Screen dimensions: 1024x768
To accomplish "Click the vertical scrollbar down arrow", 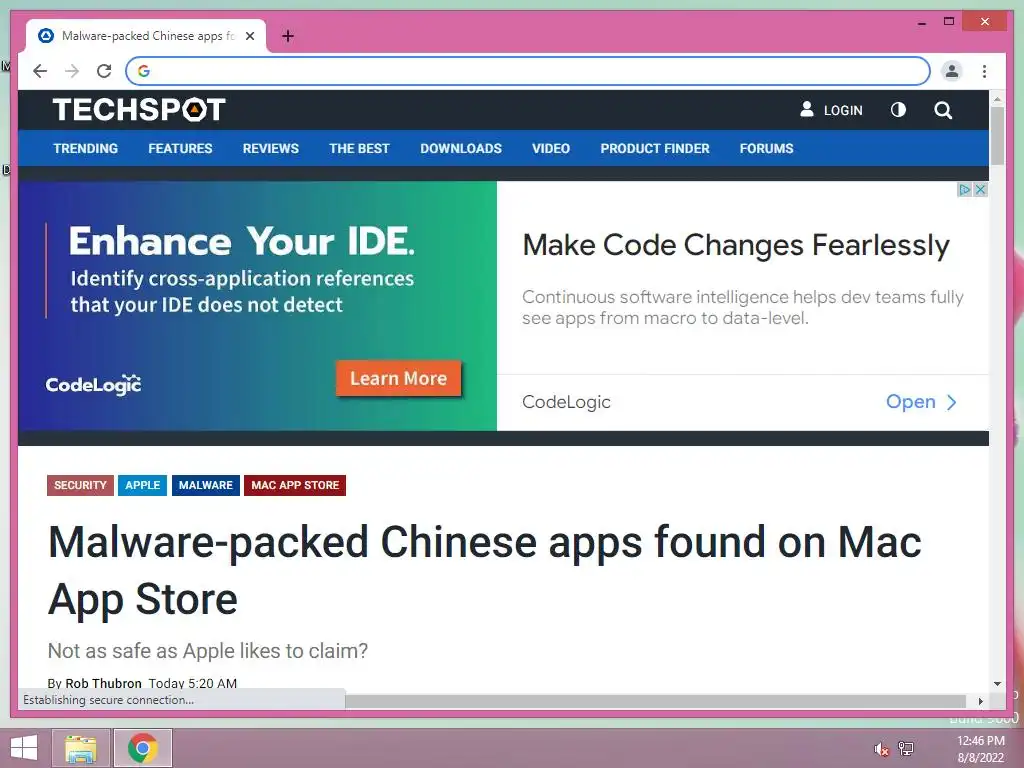I will pyautogui.click(x=997, y=684).
